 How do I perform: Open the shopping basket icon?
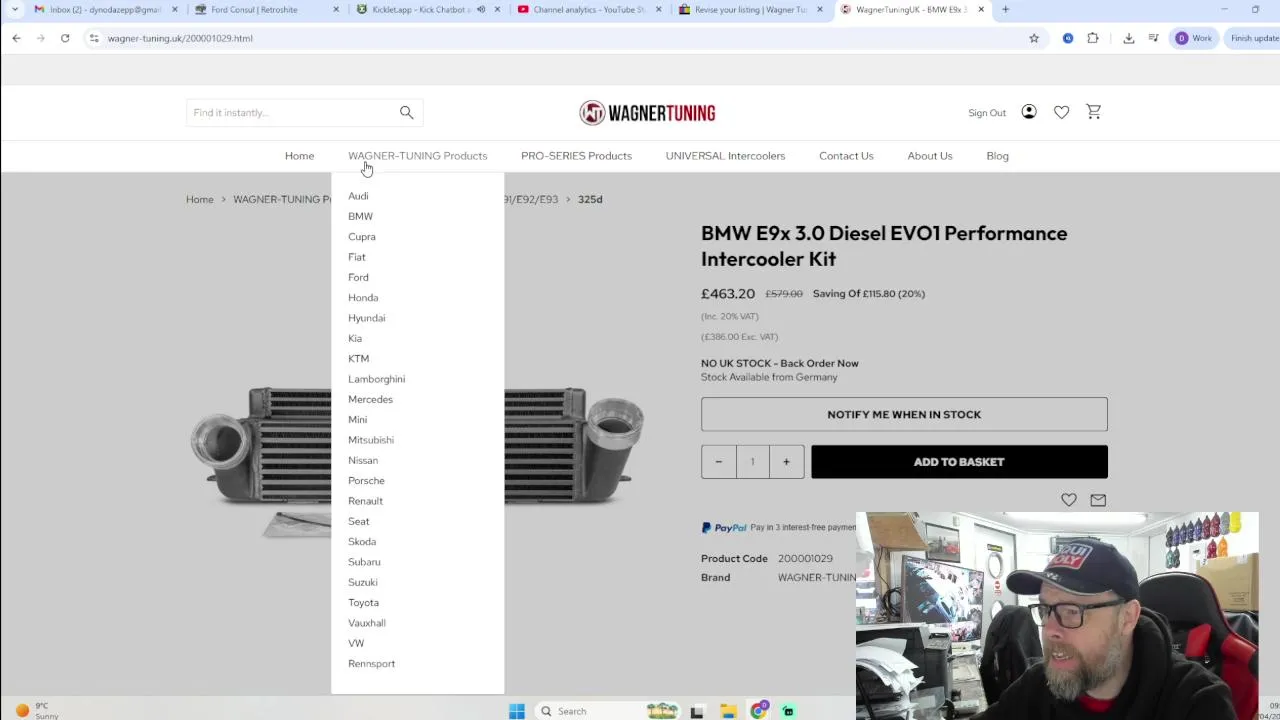point(1093,112)
